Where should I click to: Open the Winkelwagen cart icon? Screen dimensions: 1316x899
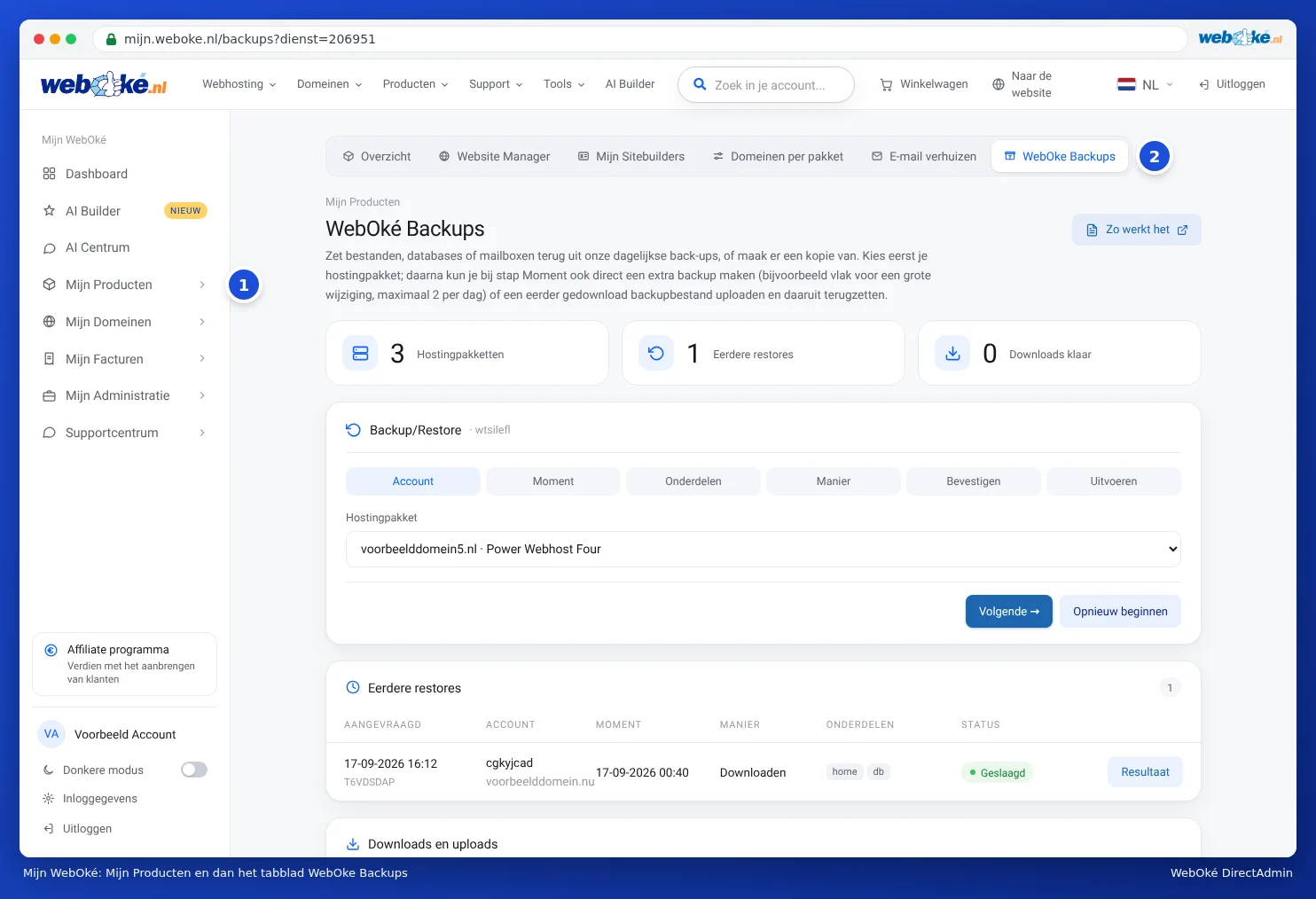tap(886, 85)
